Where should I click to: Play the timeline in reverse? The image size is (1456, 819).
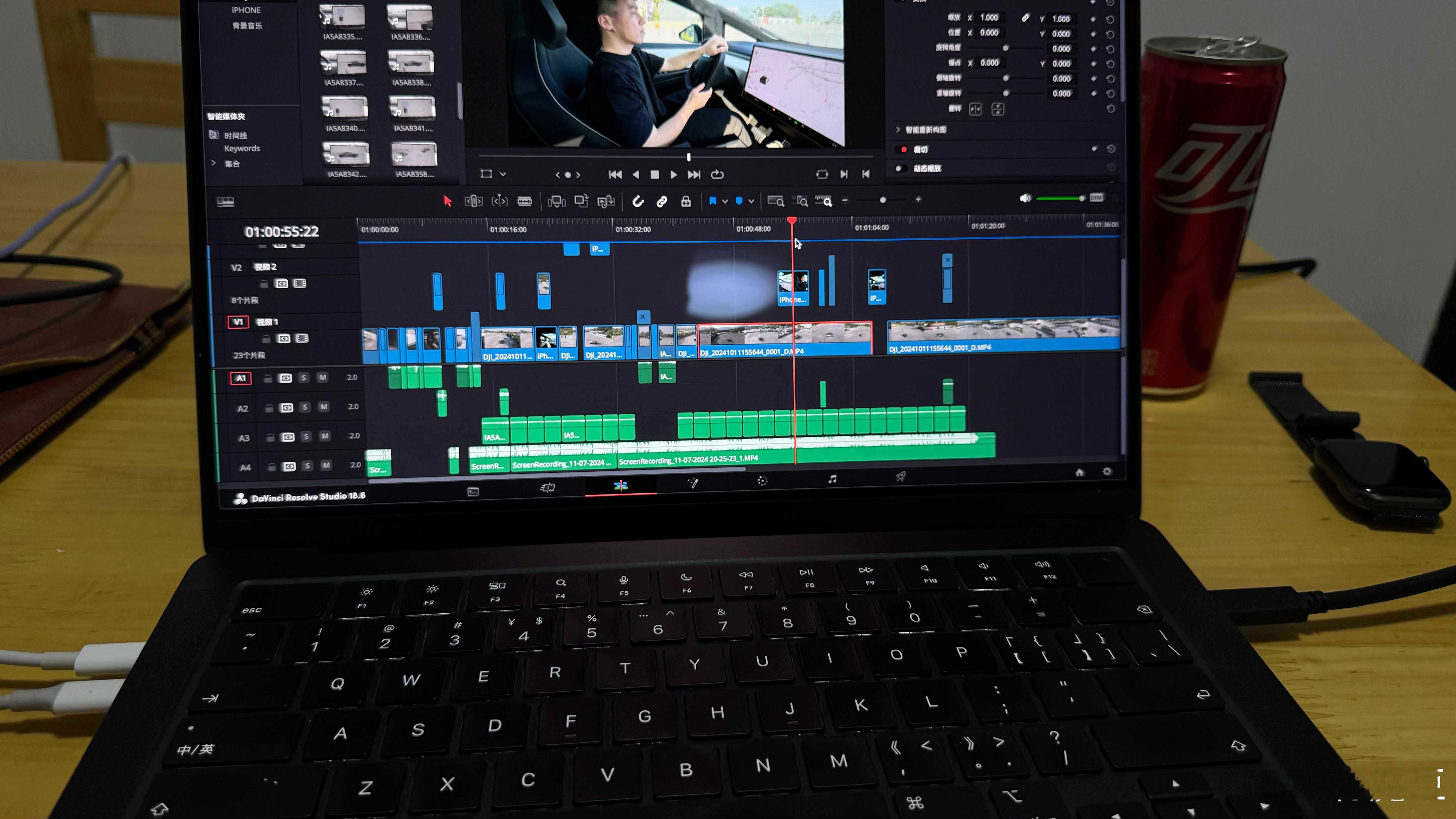tap(636, 175)
